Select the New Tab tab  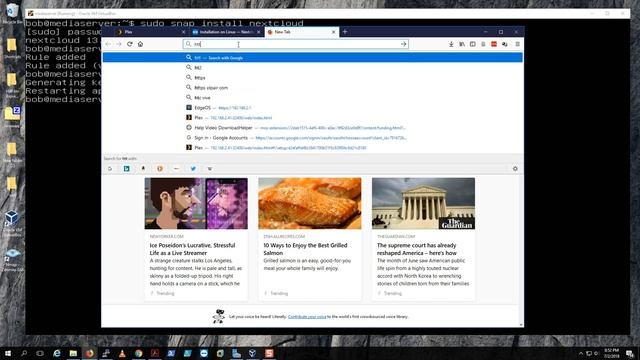click(x=302, y=32)
